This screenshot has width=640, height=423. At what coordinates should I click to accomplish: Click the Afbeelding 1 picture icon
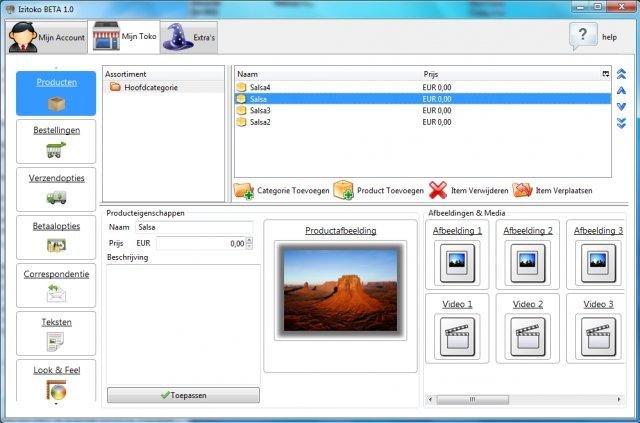coord(457,263)
